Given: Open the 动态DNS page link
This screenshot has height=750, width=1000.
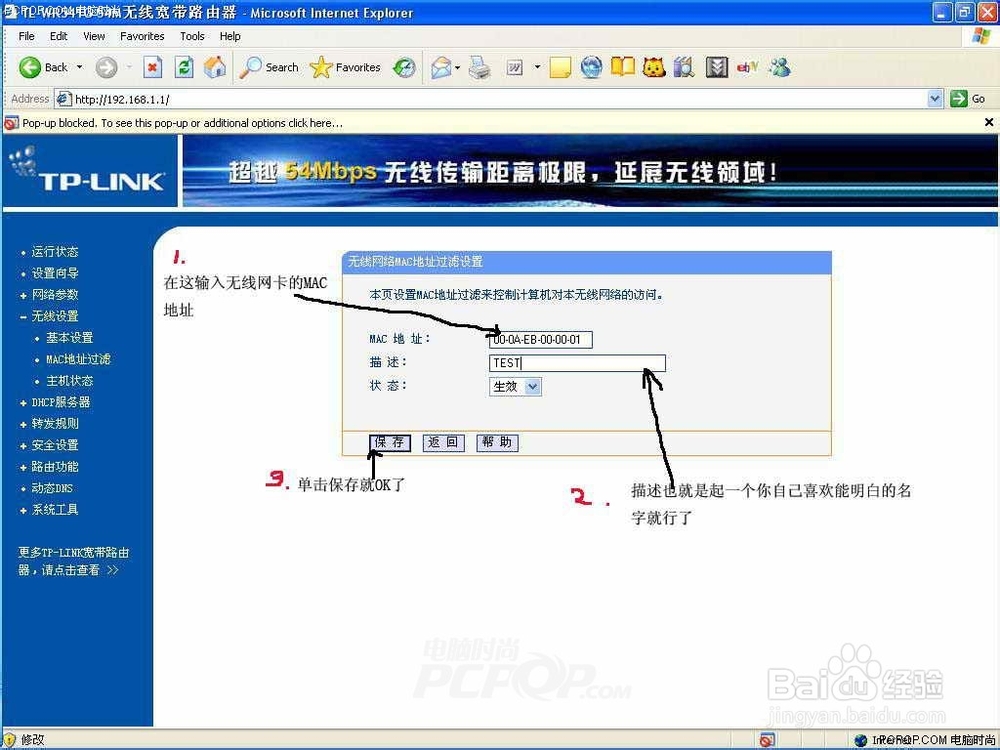Looking at the screenshot, I should point(52,489).
